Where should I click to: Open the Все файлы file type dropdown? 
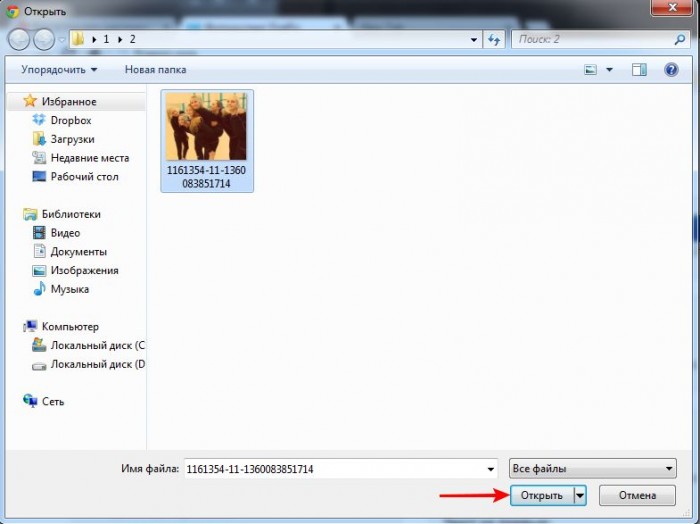pyautogui.click(x=592, y=469)
